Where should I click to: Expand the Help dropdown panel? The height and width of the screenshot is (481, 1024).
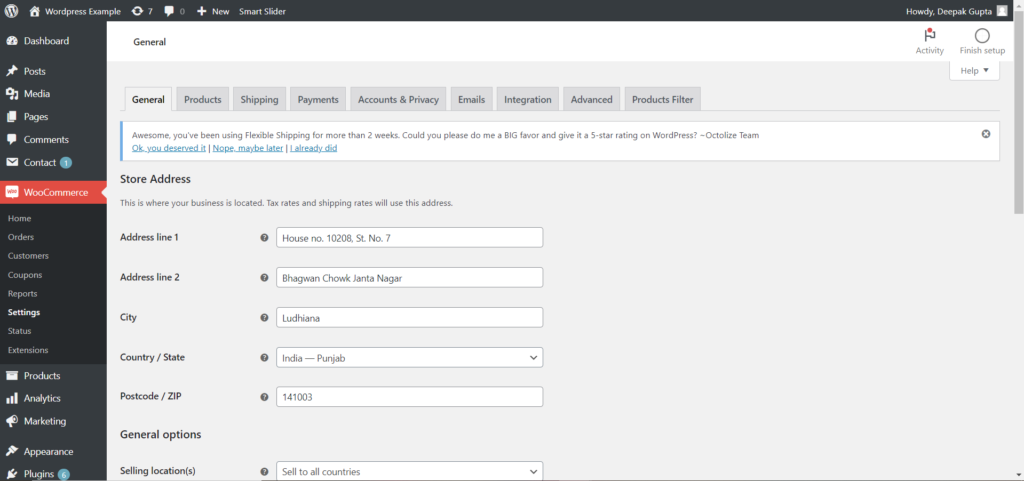pyautogui.click(x=974, y=71)
